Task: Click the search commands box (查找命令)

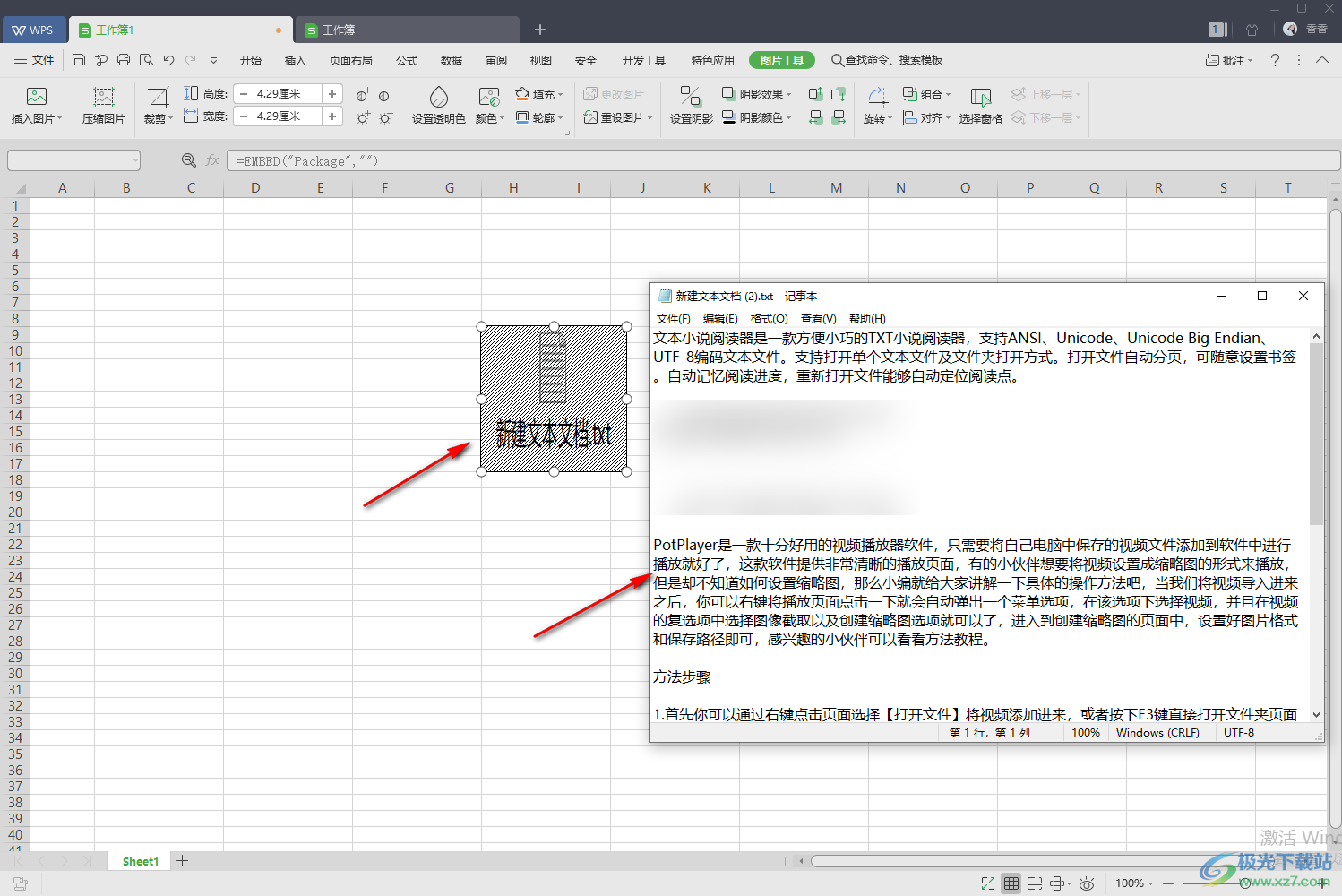Action: tap(887, 60)
